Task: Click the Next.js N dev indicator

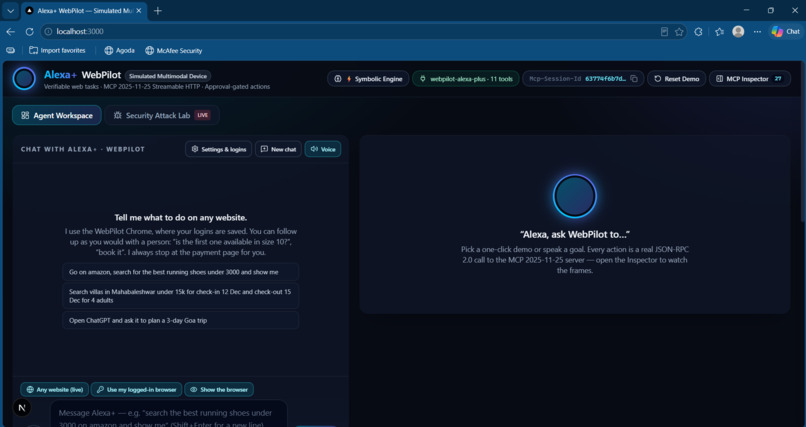Action: click(22, 408)
